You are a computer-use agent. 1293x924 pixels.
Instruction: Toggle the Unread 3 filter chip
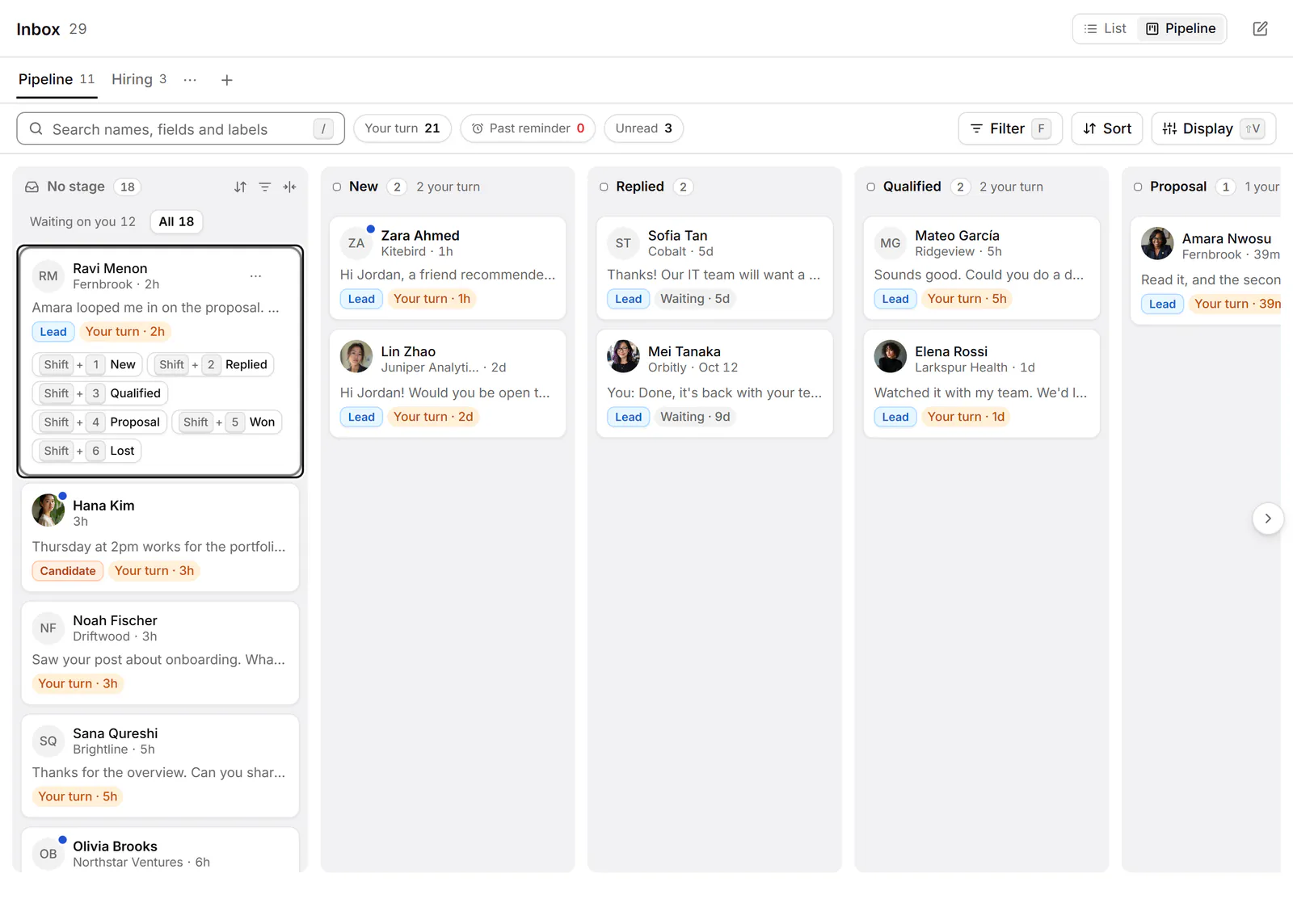click(644, 128)
